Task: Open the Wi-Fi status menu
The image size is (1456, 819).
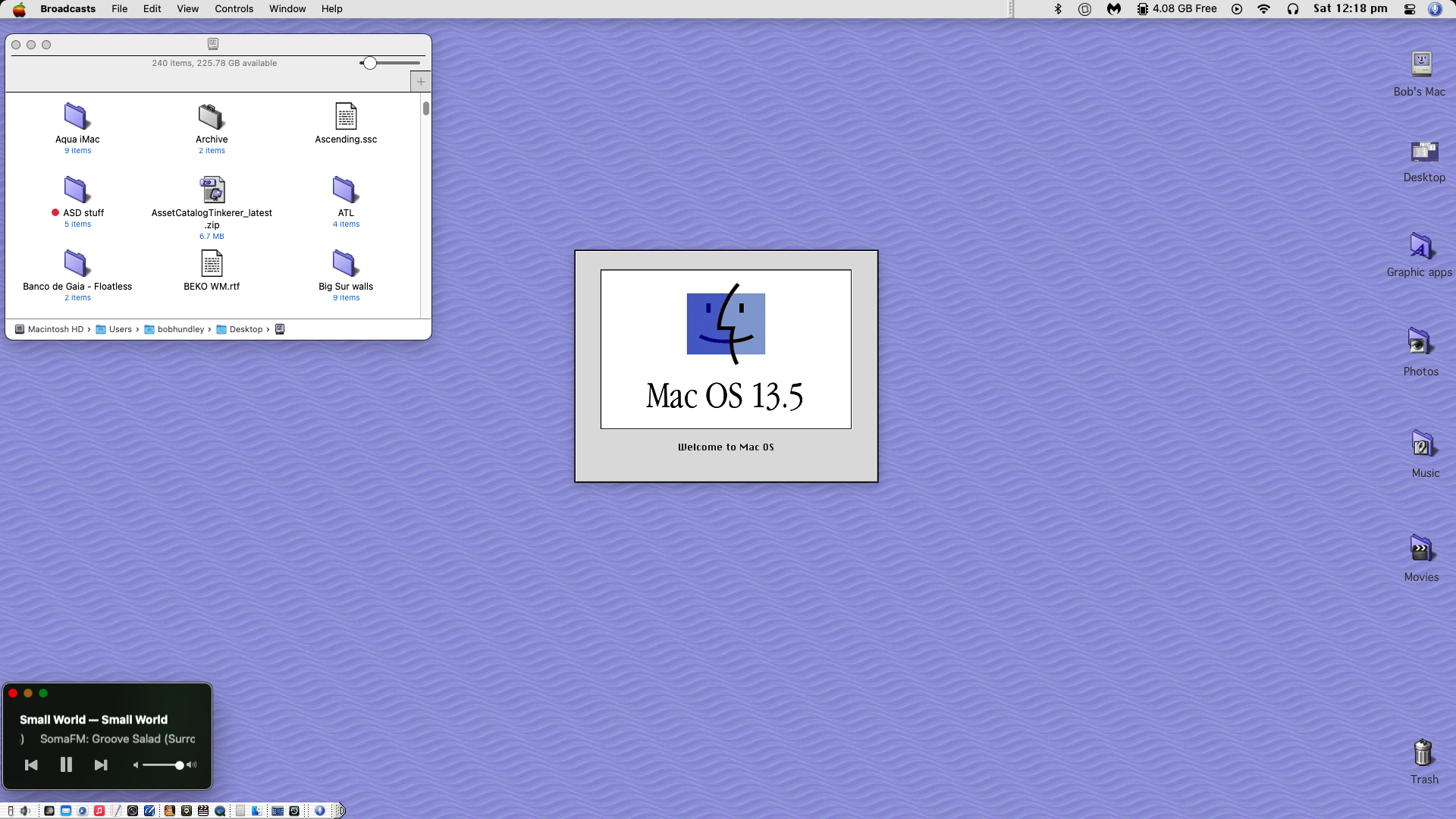Action: [x=1263, y=9]
